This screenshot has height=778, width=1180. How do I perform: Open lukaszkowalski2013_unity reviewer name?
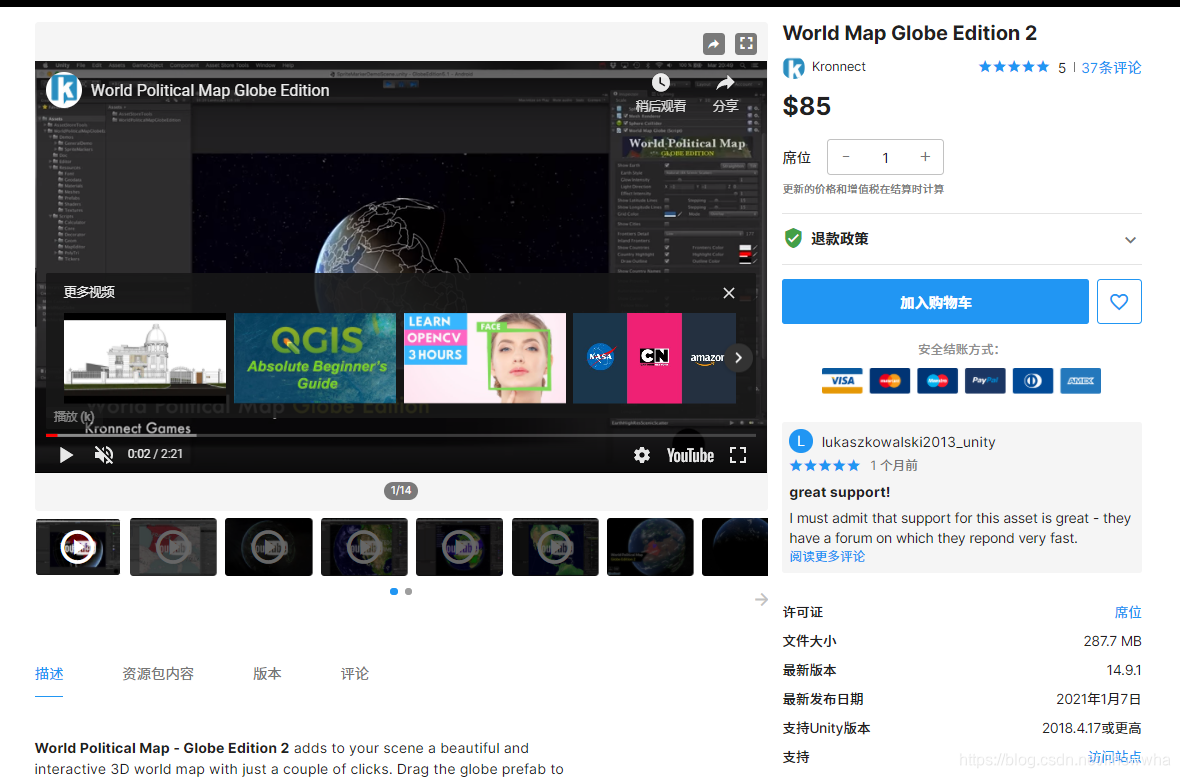908,442
